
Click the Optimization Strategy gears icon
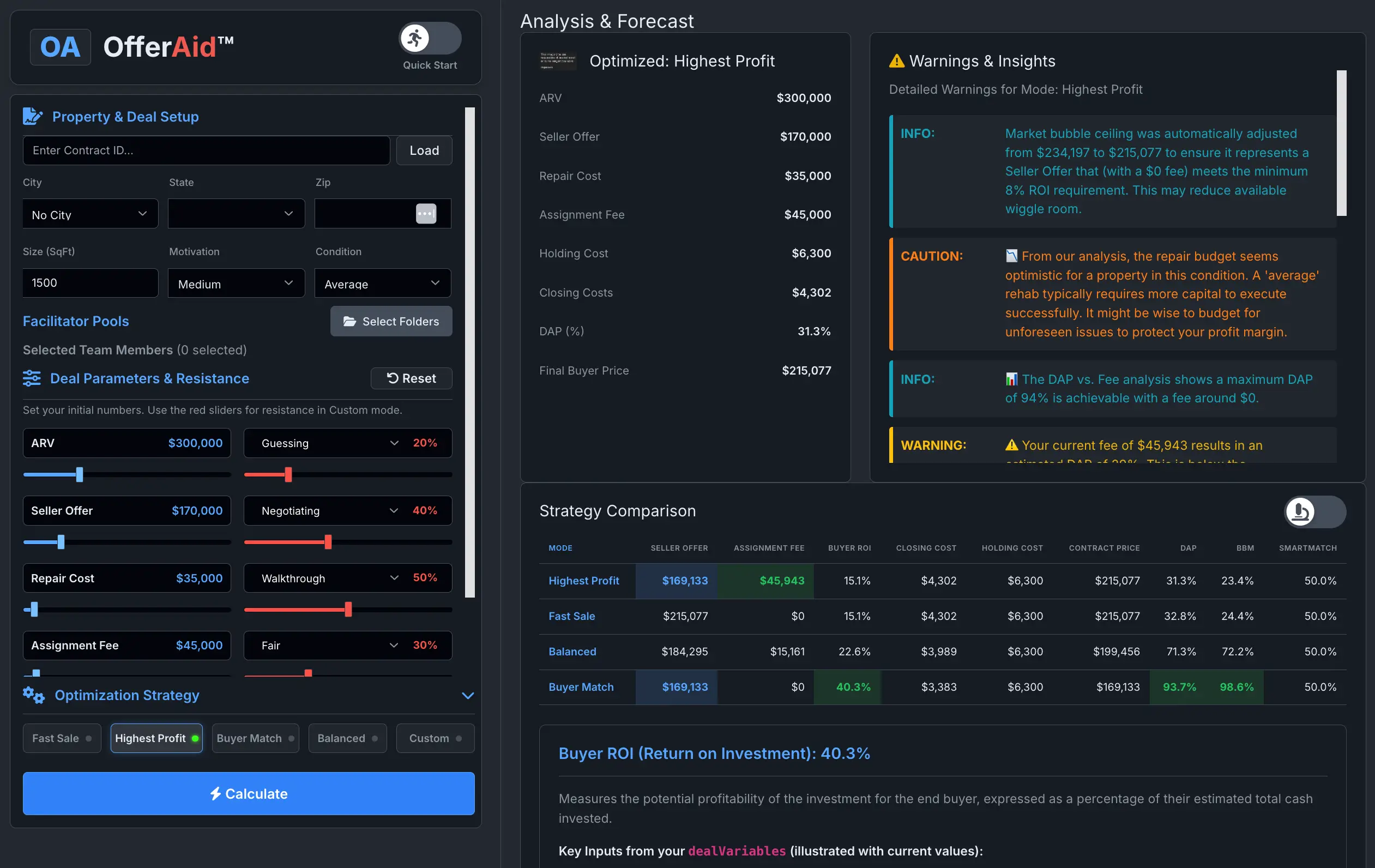[x=34, y=695]
